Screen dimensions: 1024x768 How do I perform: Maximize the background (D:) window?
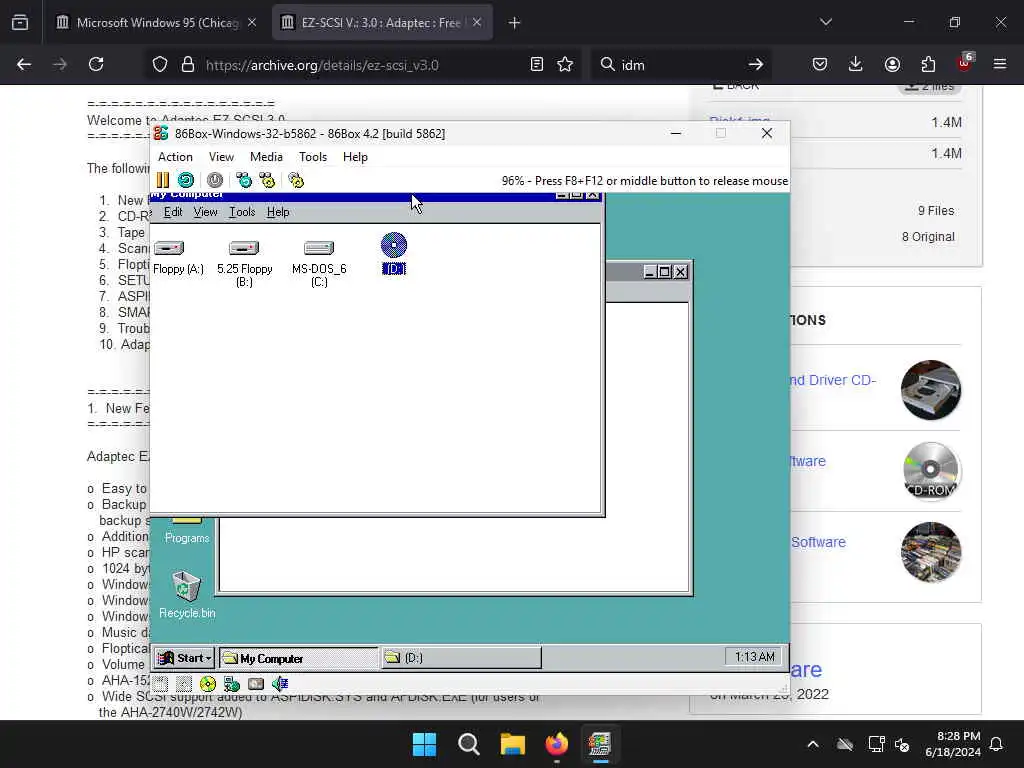[x=664, y=272]
